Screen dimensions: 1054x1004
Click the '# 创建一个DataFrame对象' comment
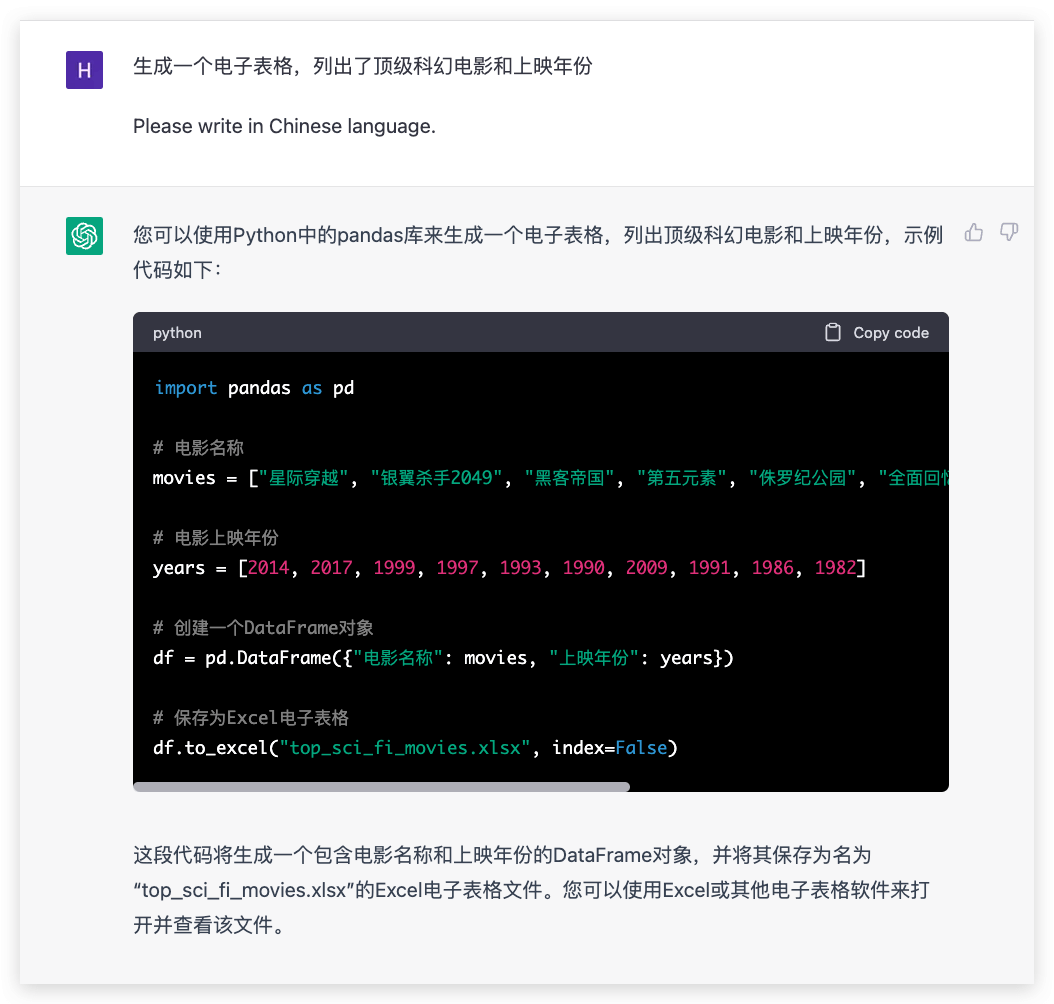click(x=264, y=628)
